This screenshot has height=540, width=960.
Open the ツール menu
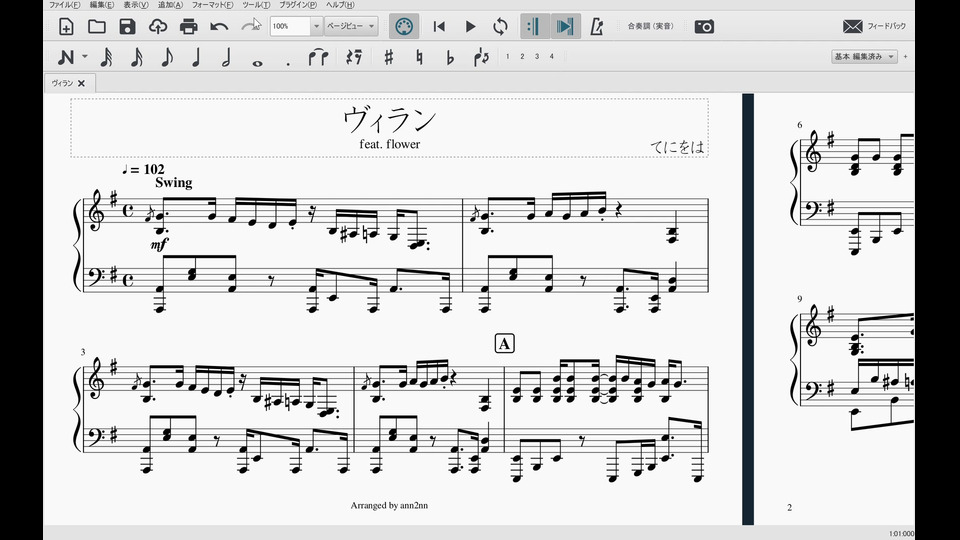point(256,5)
